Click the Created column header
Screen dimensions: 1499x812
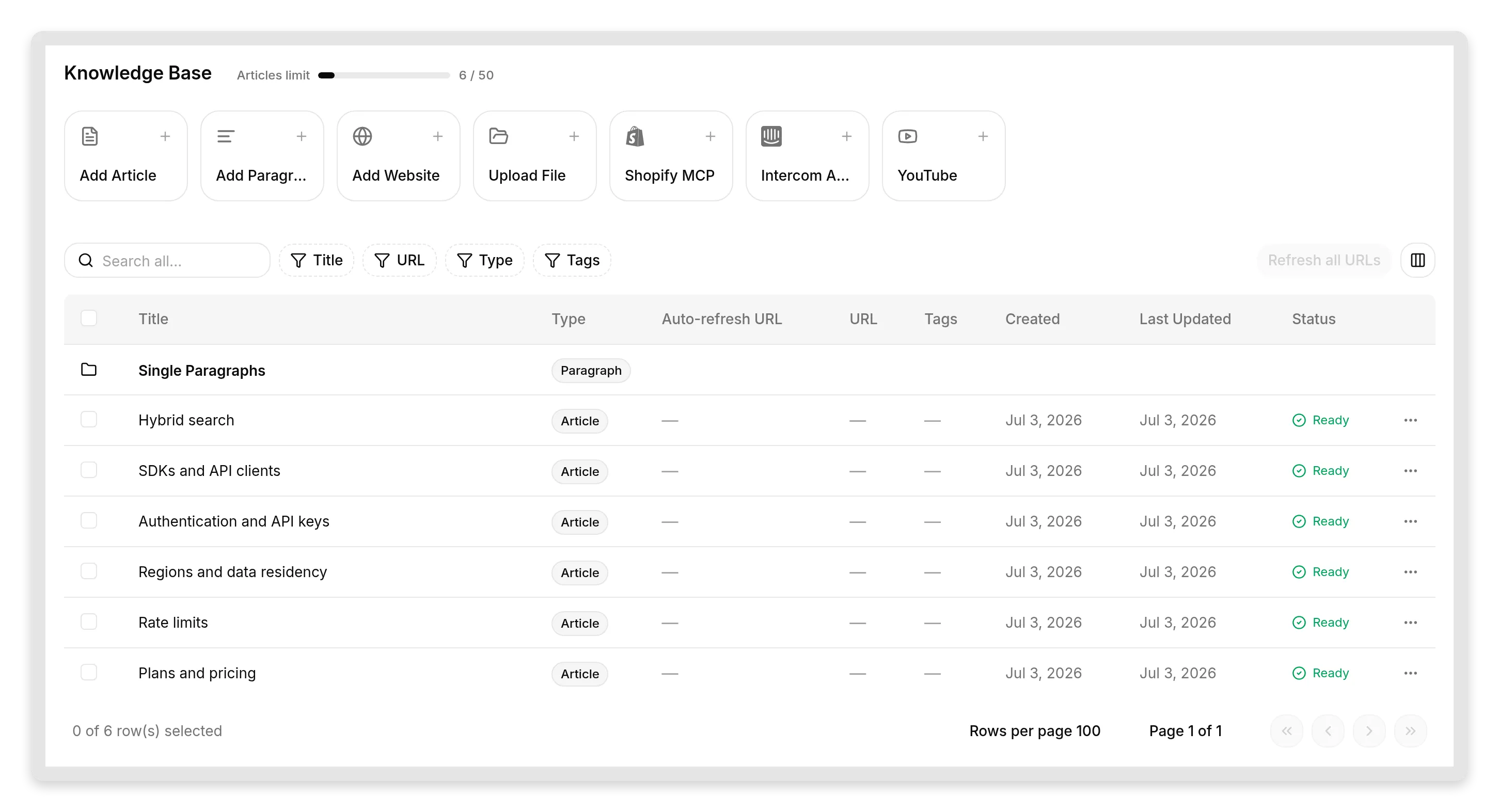click(x=1032, y=319)
